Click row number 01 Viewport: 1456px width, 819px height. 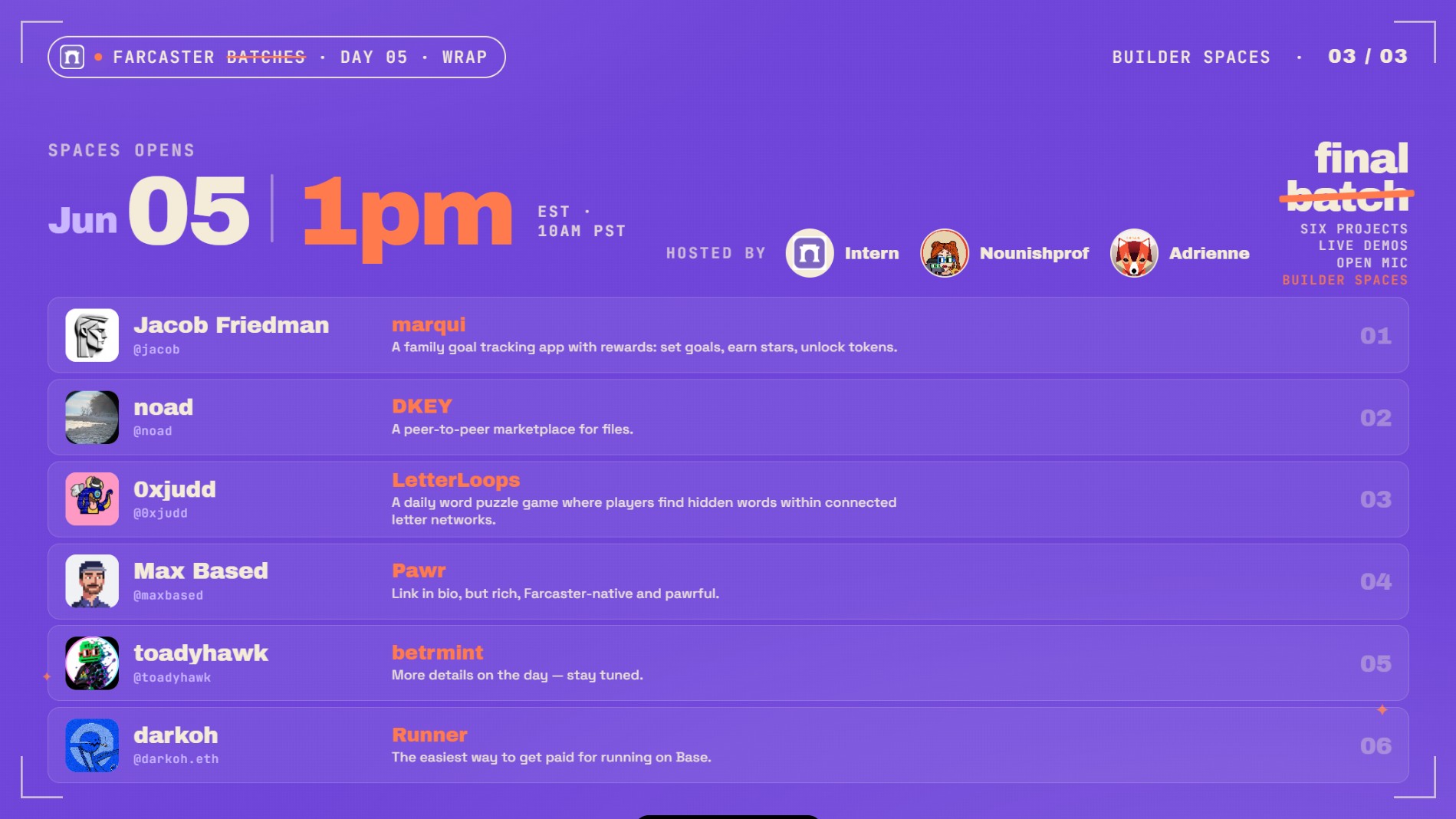click(x=1375, y=336)
